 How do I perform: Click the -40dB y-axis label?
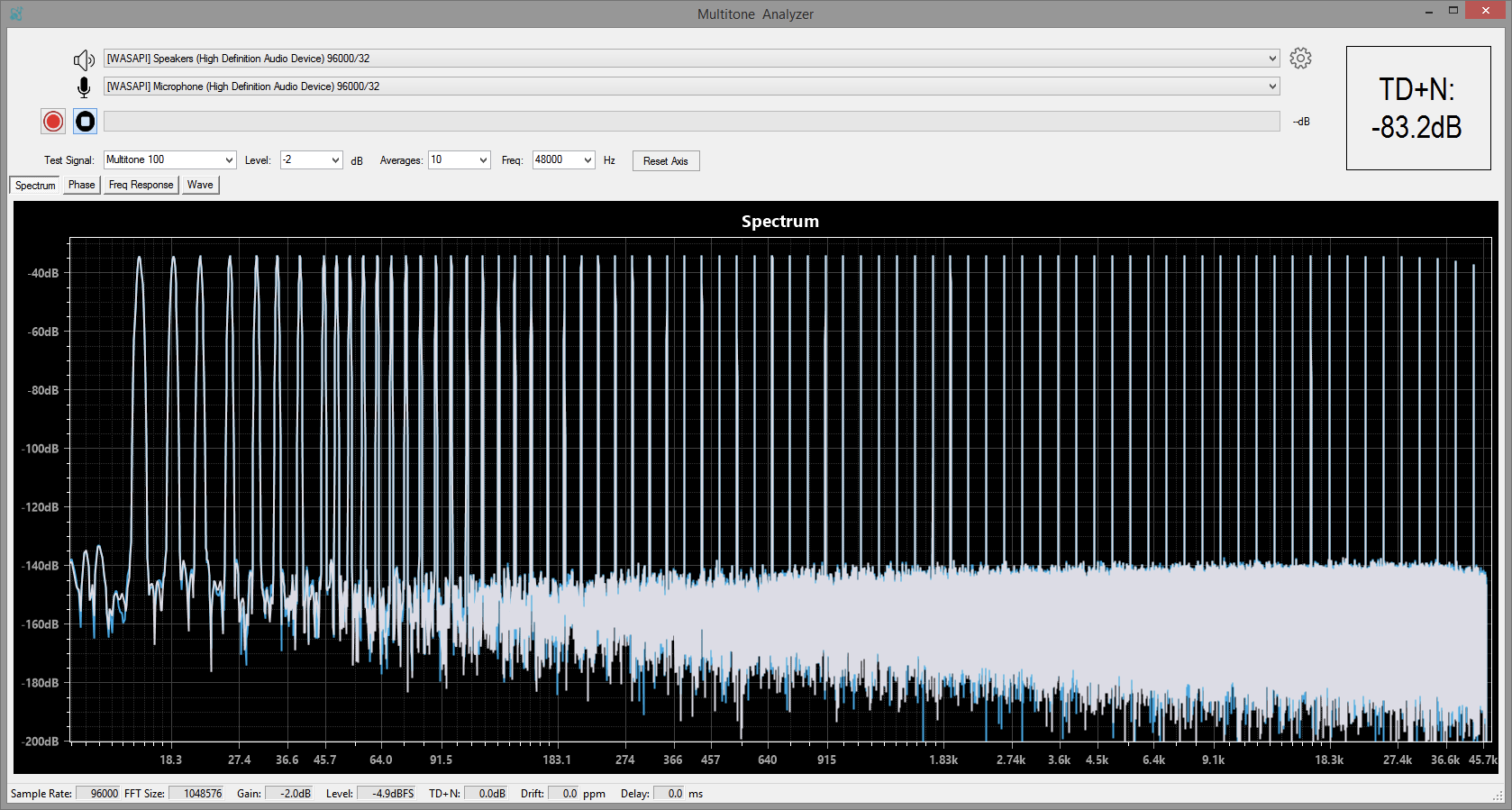pos(43,273)
